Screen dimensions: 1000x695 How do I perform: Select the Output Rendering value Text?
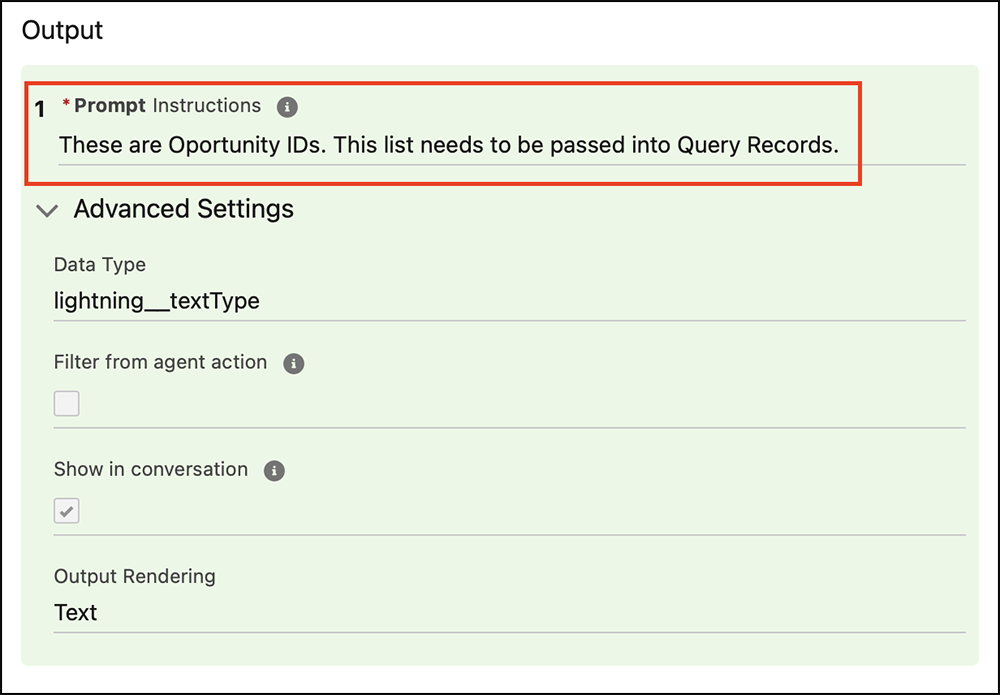75,612
